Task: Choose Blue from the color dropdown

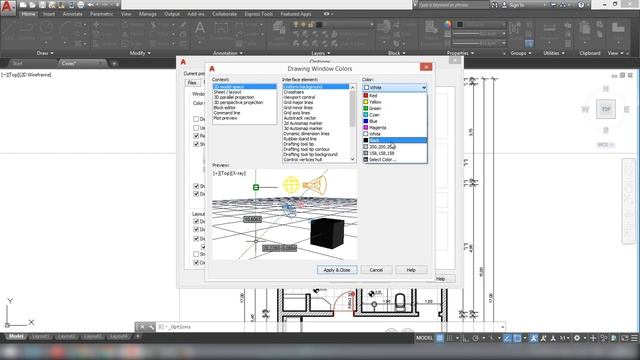Action: pyautogui.click(x=395, y=121)
